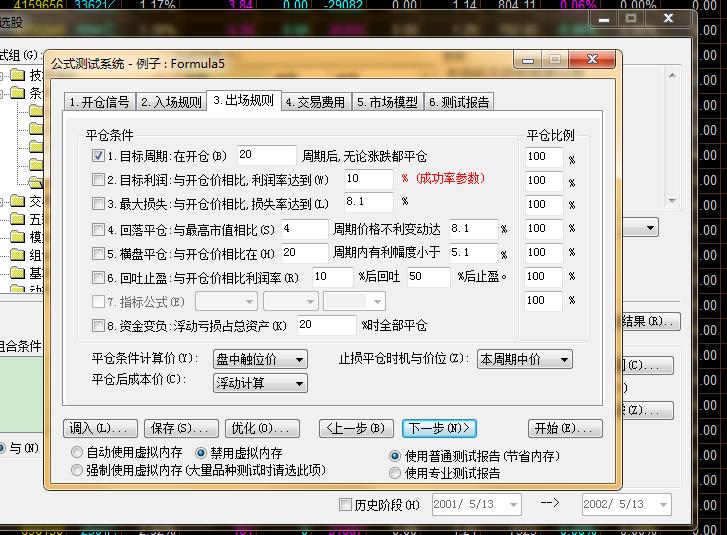Image resolution: width=727 pixels, height=535 pixels.
Task: Go to the 6.测试报告 tab
Action: [x=459, y=102]
